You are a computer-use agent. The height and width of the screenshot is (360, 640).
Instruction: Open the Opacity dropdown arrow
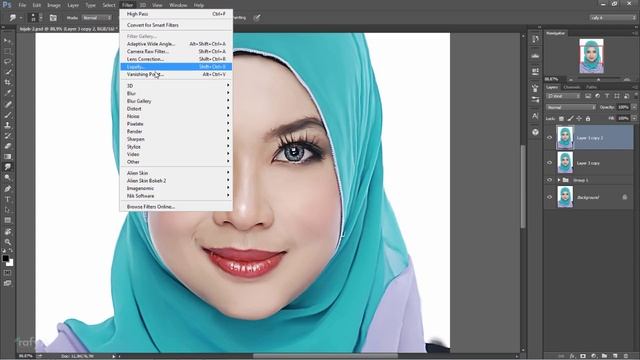coord(634,107)
